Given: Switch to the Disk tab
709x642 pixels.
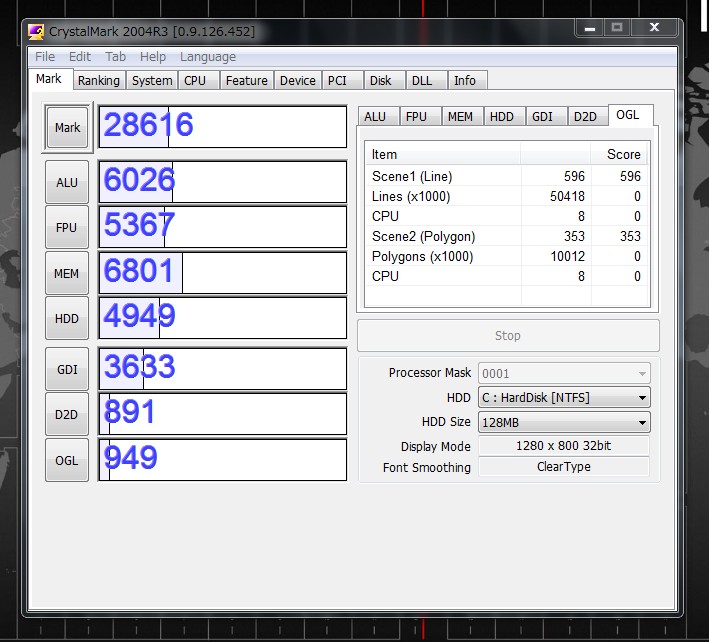Looking at the screenshot, I should point(384,80).
